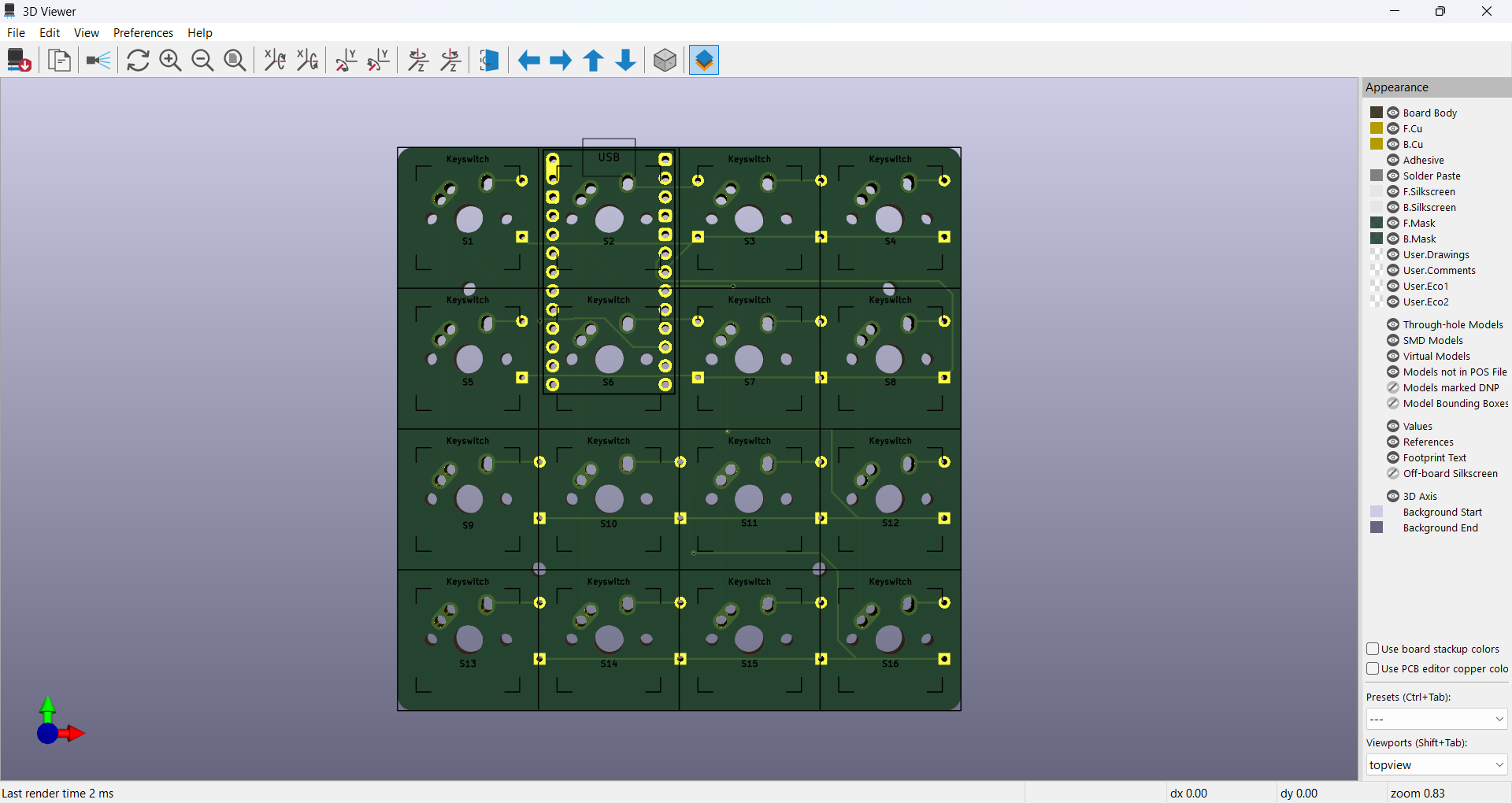Viewport: 1512px width, 803px height.
Task: Toggle orthographic projection cube icon
Action: (665, 61)
